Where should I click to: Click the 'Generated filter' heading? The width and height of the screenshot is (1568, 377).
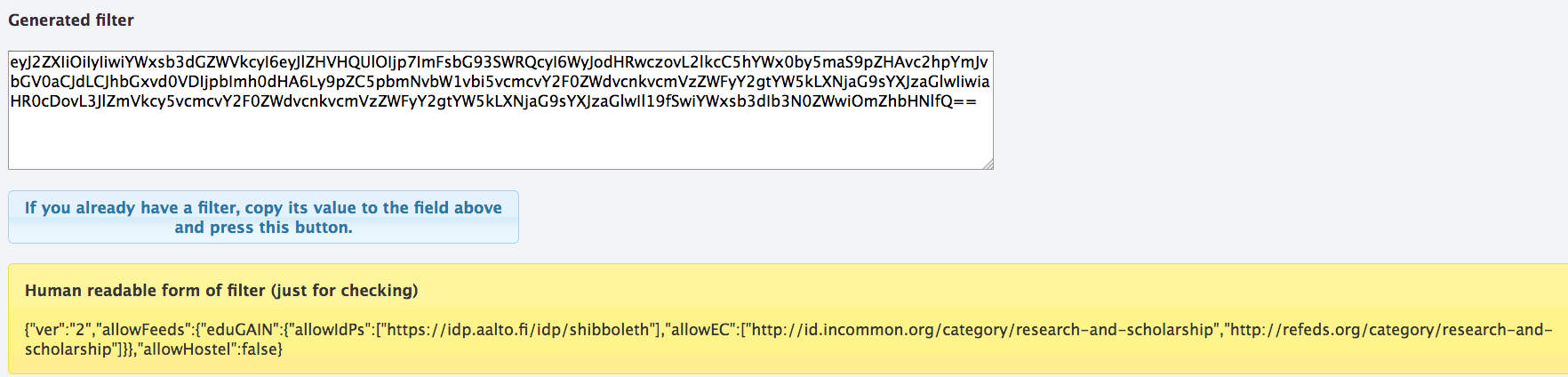tap(71, 20)
